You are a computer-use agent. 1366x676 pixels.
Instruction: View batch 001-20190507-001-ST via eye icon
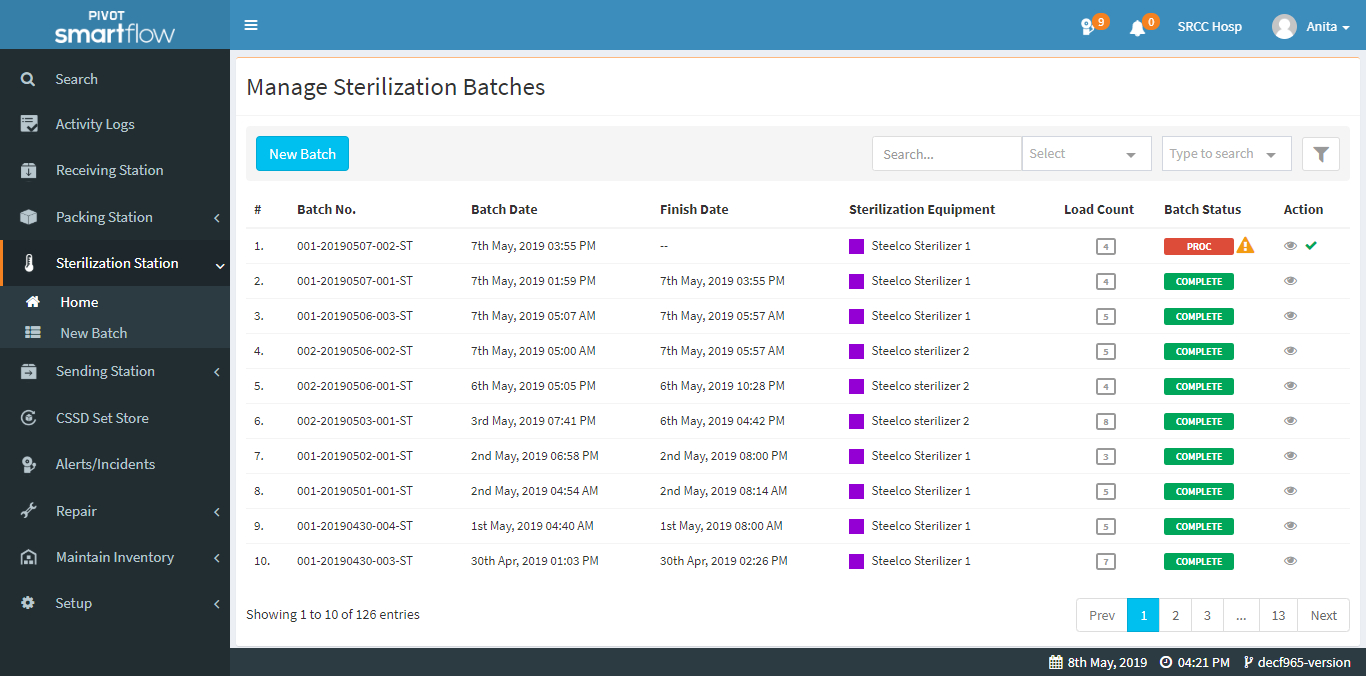(1291, 280)
